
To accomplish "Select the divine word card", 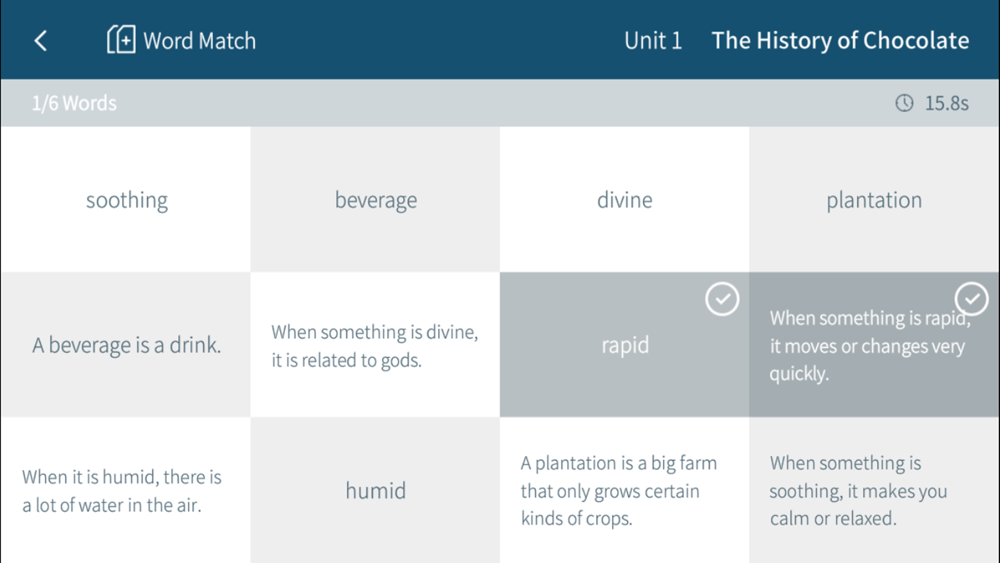I will [x=624, y=200].
